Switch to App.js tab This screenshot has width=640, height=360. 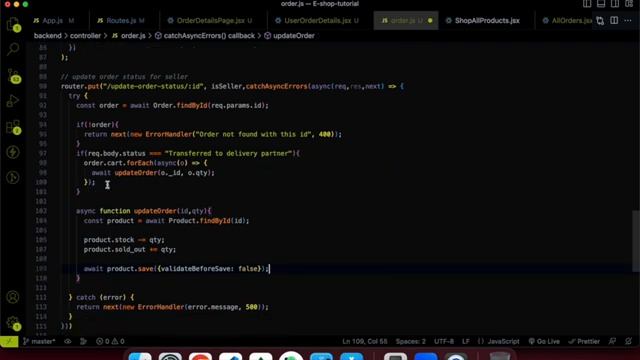click(x=53, y=21)
